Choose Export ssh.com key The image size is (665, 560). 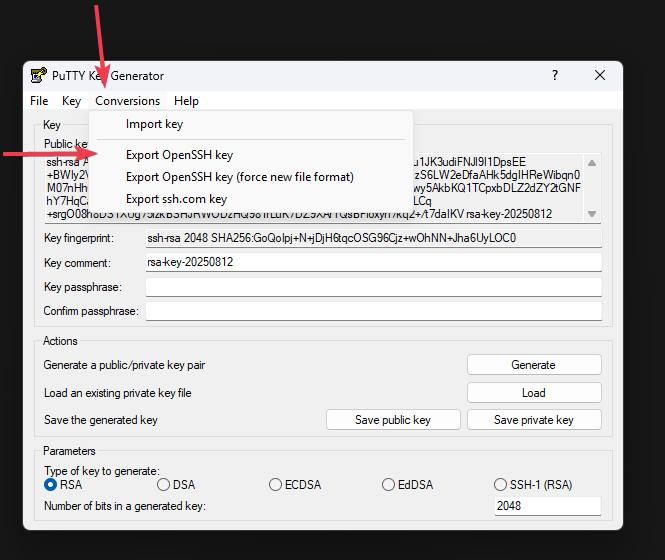[251, 199]
